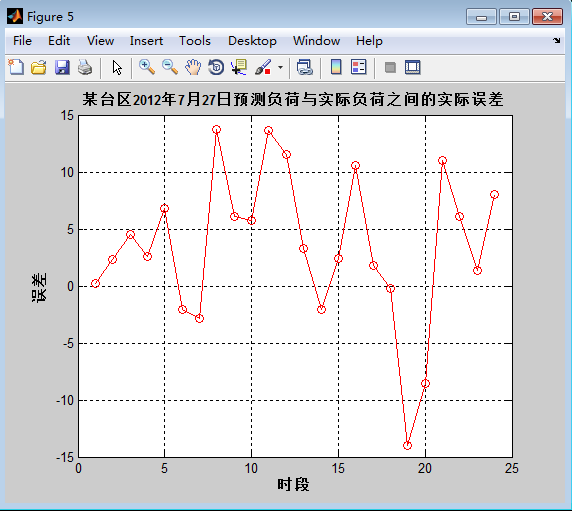The height and width of the screenshot is (511, 572).
Task: Open the Tools menu
Action: click(195, 41)
